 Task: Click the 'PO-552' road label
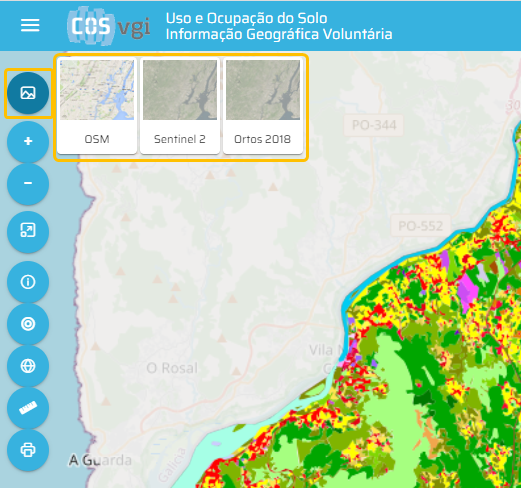point(421,226)
